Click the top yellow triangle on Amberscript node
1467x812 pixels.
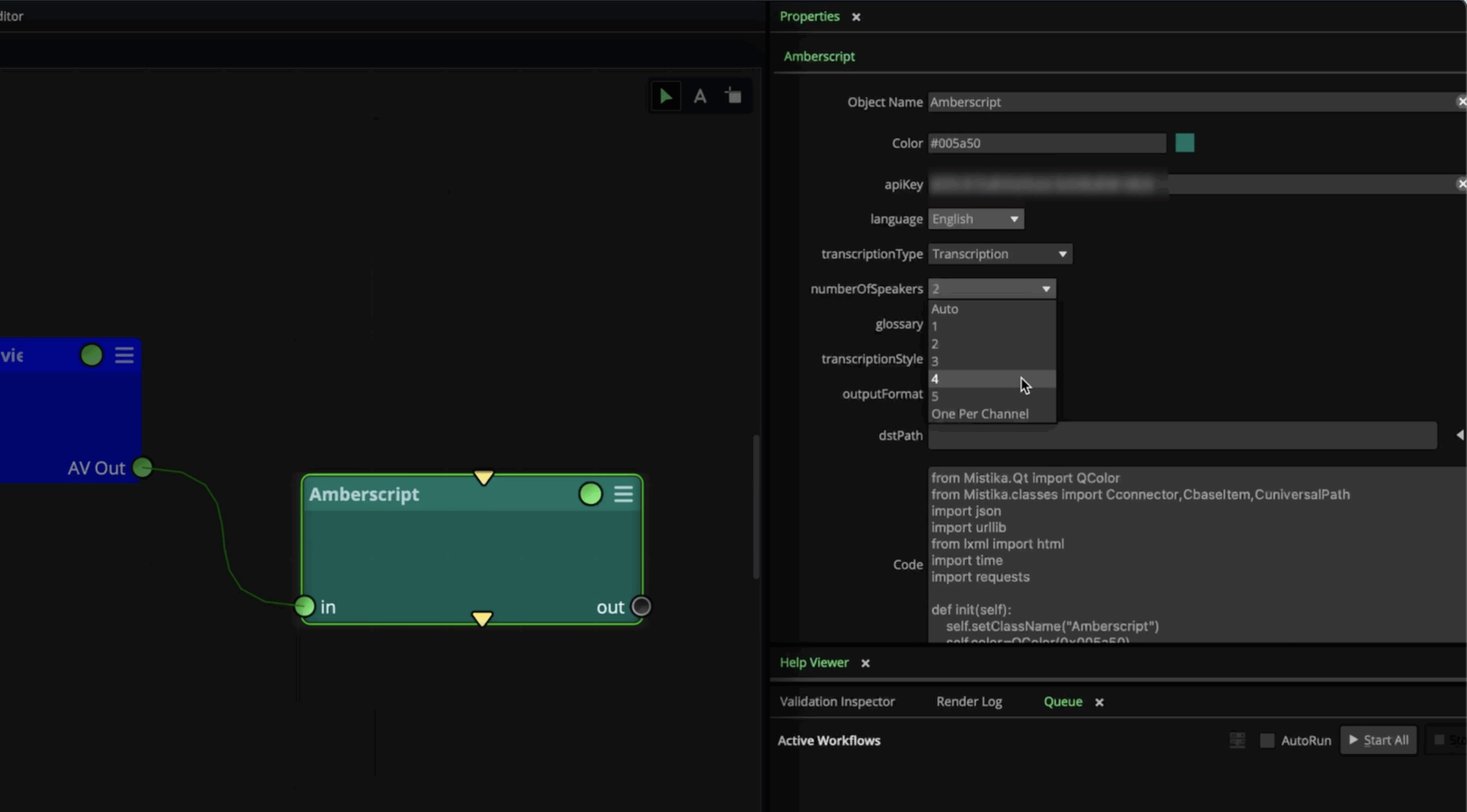click(x=484, y=477)
